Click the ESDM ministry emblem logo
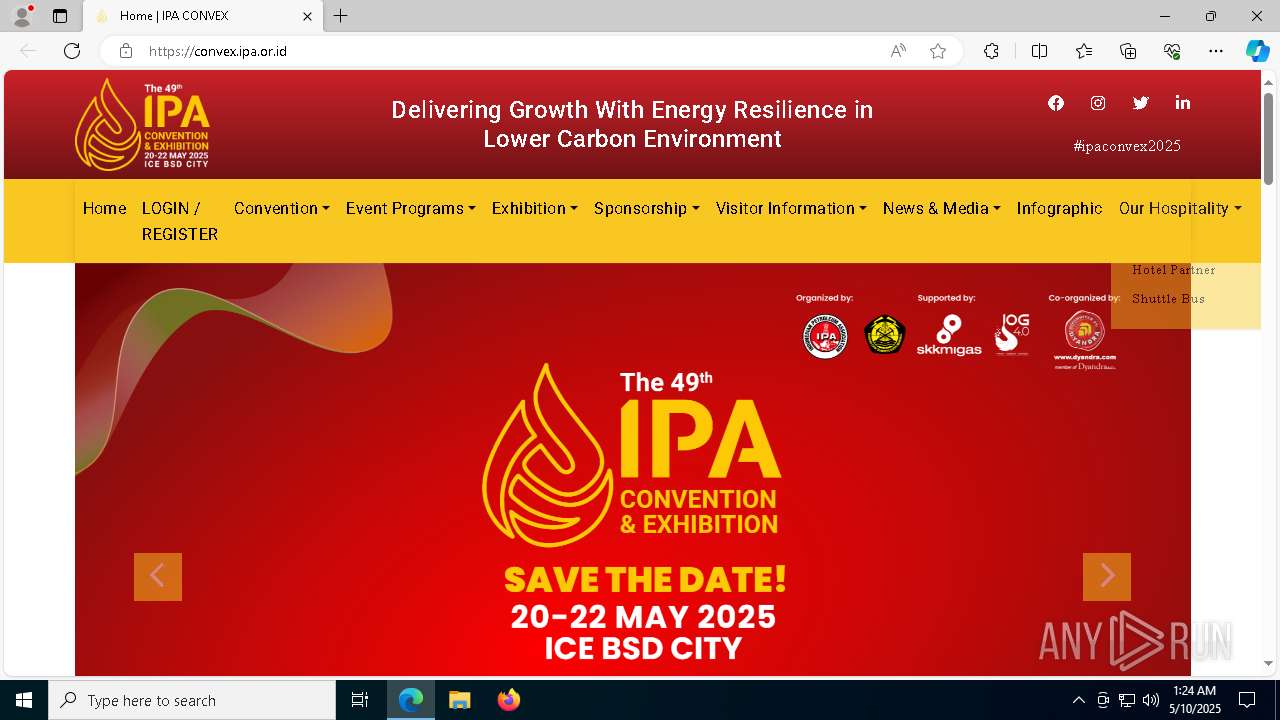 pos(885,335)
